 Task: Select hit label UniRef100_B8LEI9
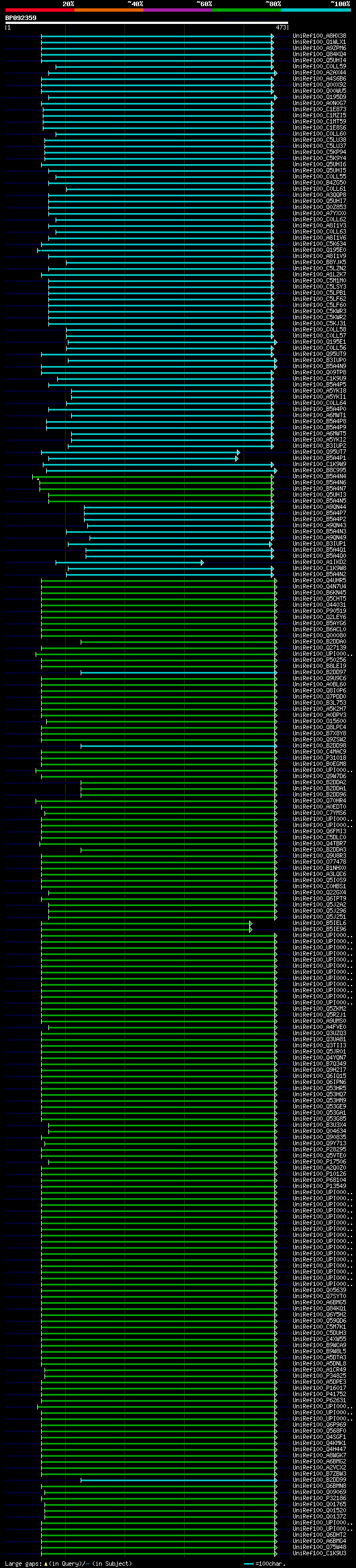(319, 666)
